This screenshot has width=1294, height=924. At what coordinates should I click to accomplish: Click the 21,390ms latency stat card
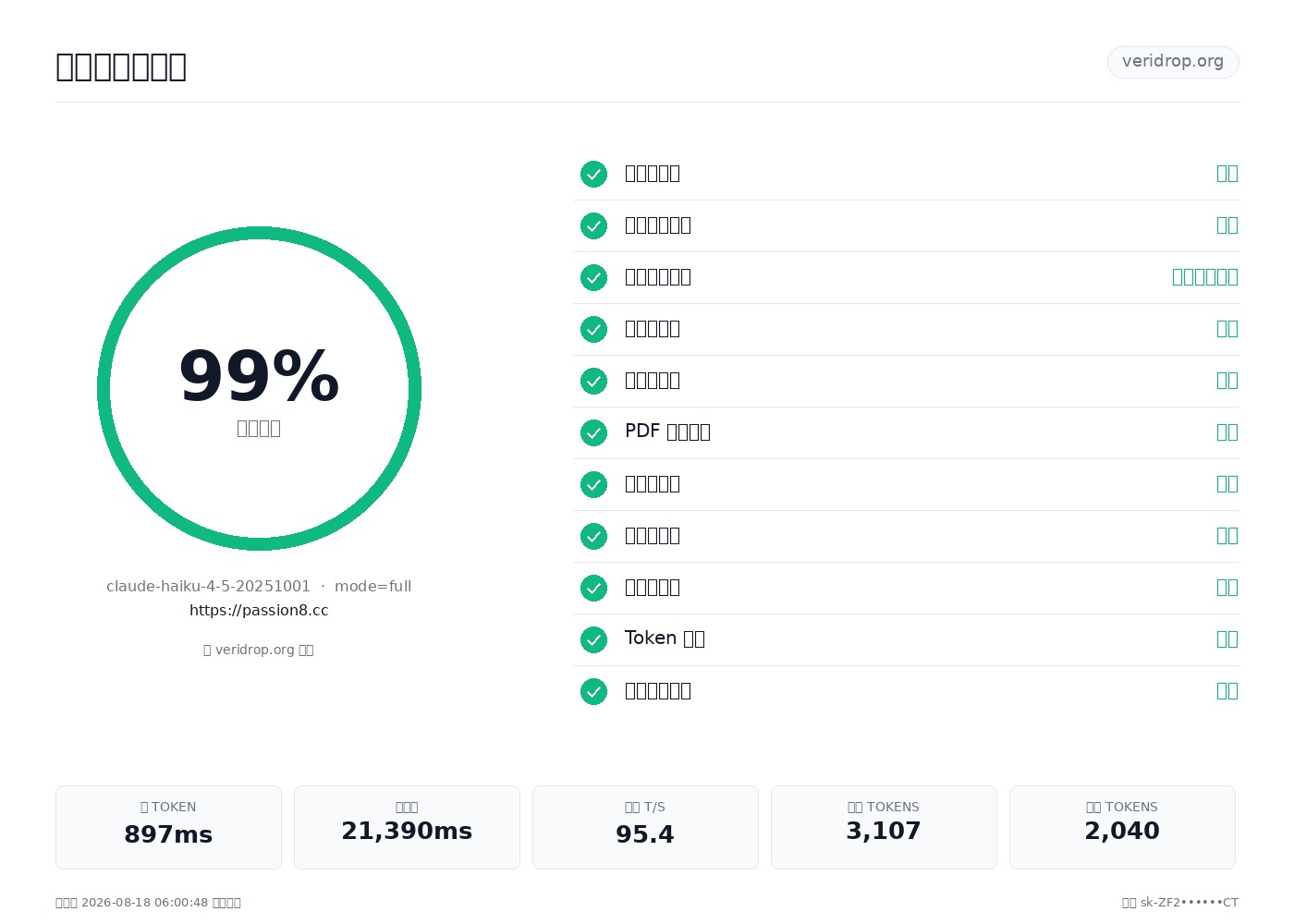[407, 827]
